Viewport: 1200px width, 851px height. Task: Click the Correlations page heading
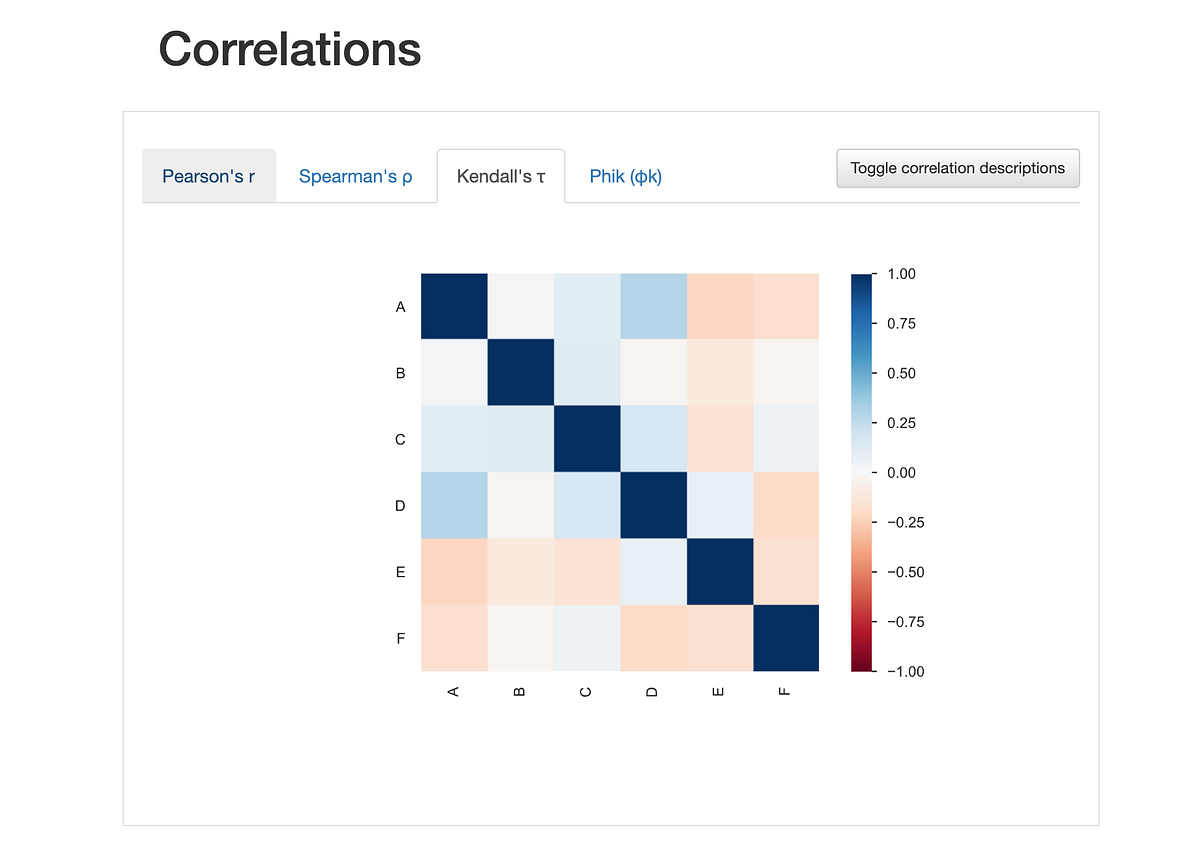point(289,49)
